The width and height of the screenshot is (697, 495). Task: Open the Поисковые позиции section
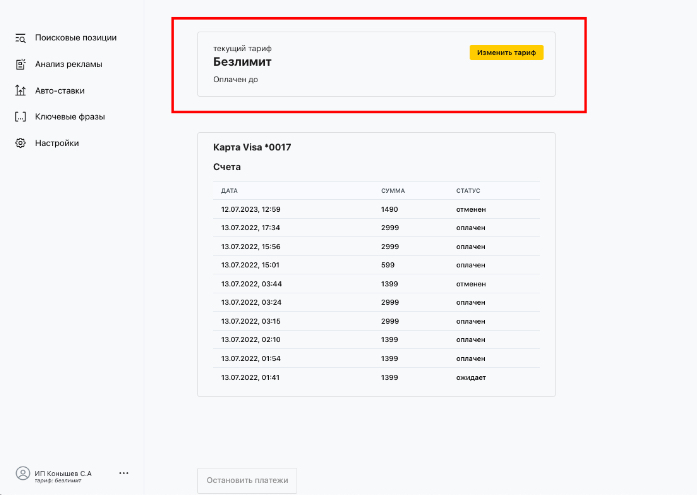pyautogui.click(x=76, y=38)
